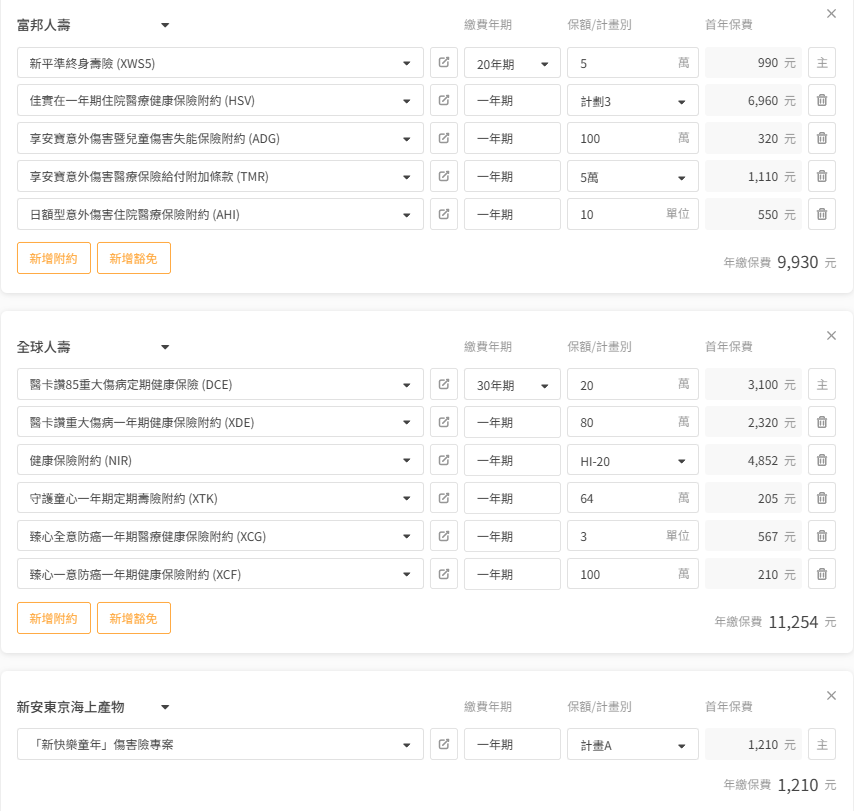Viewport: 854px width, 811px height.
Task: Open 計畫A plan dropdown for 新安東京海上
Action: coord(632,746)
